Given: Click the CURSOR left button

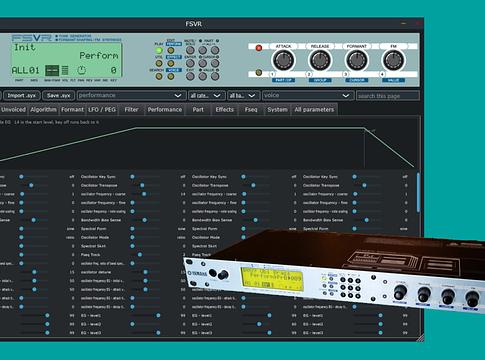Looking at the screenshot, I should tap(203, 63).
